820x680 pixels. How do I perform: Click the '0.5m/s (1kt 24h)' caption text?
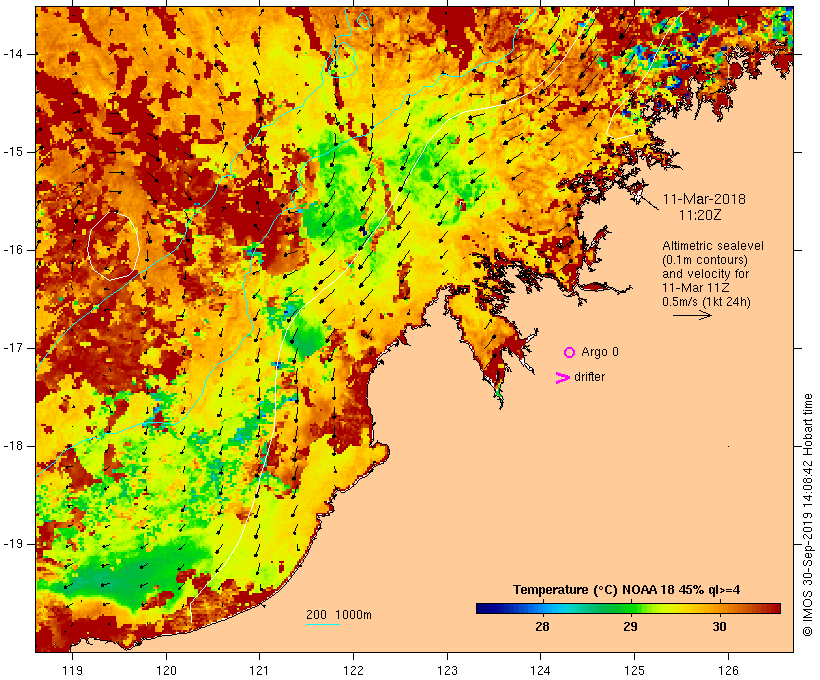(706, 302)
